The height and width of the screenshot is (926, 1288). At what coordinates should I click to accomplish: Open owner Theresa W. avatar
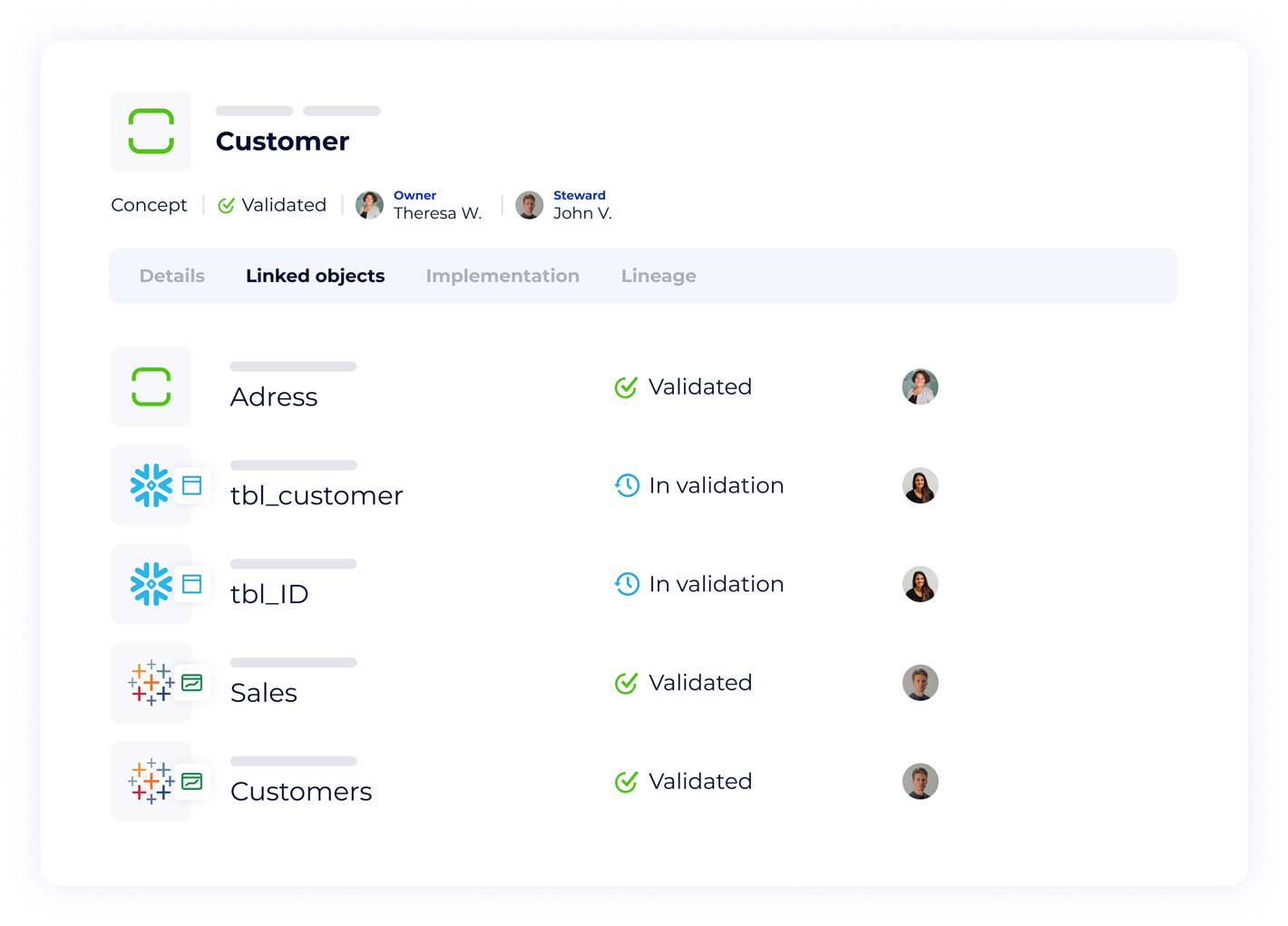(x=369, y=205)
